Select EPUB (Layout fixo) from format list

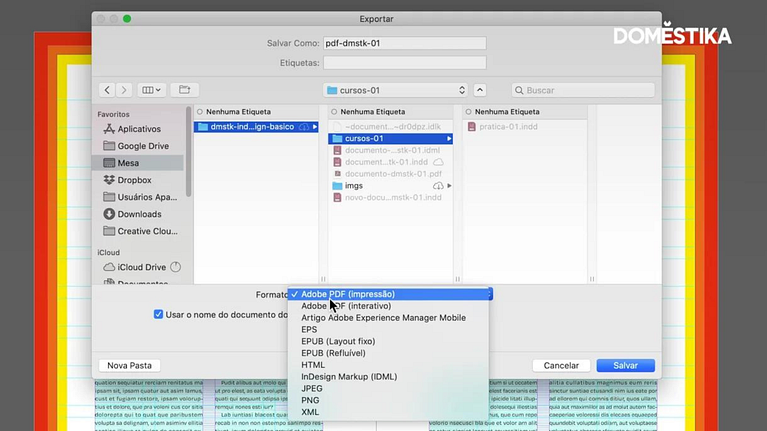[338, 341]
